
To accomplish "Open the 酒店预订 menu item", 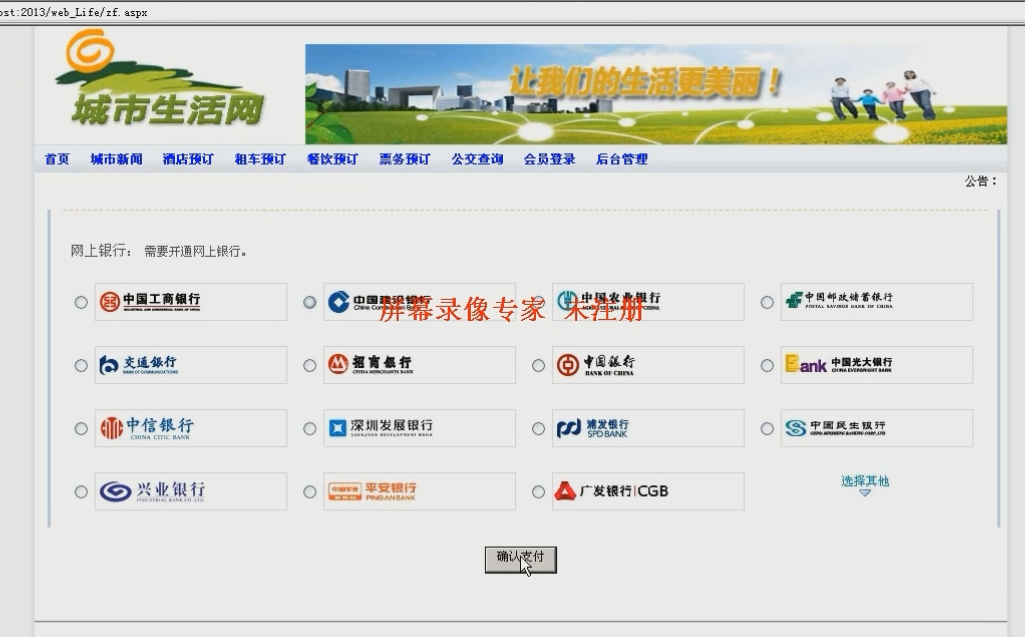I will [x=188, y=159].
